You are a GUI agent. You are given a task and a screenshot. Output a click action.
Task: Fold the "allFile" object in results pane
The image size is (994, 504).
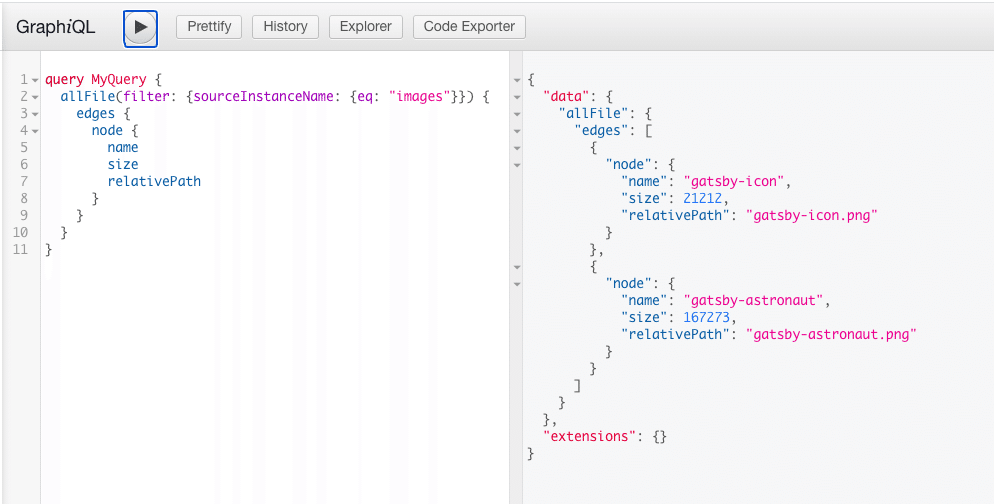pos(517,114)
